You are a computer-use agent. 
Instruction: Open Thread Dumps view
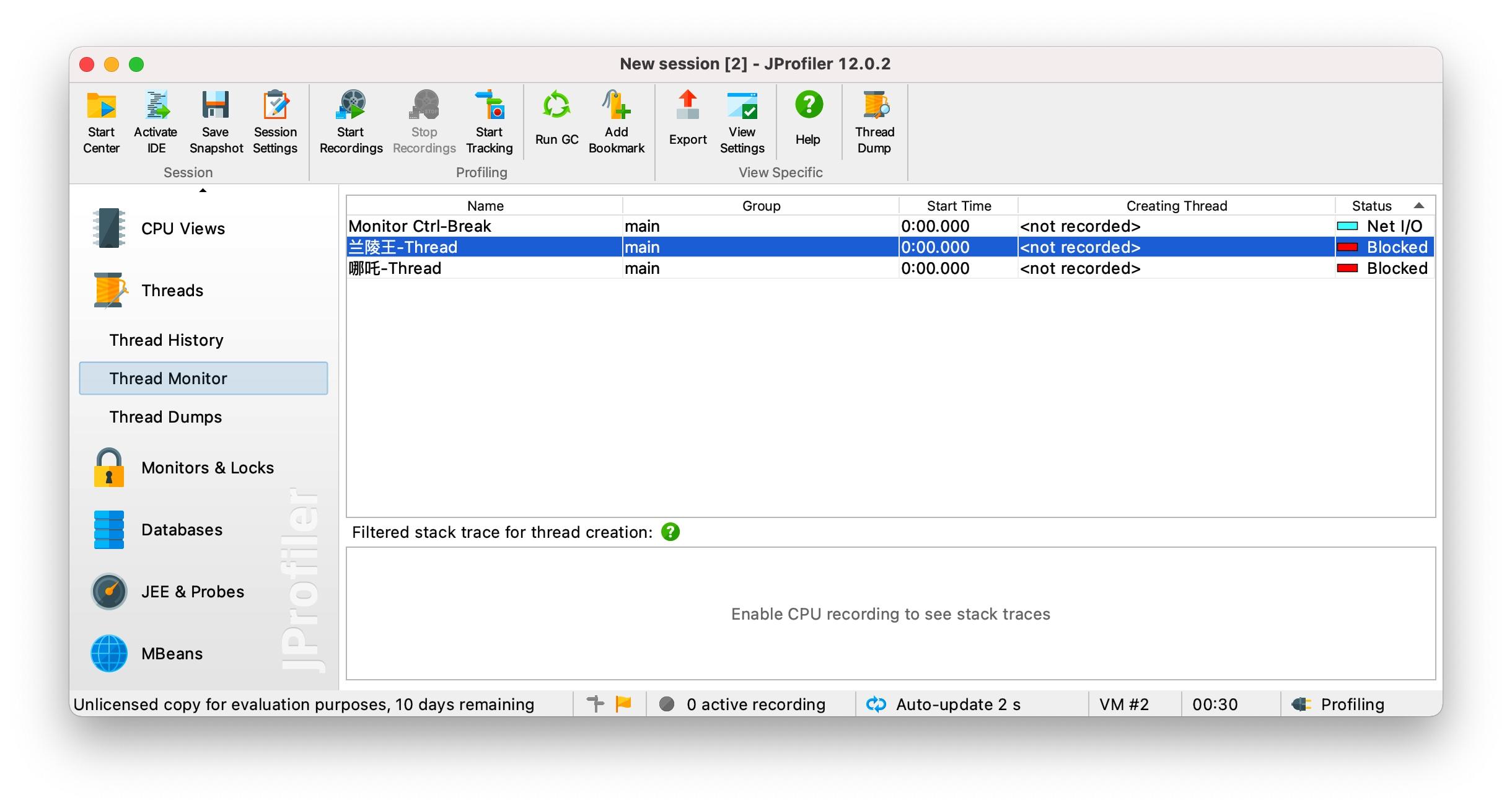(165, 416)
